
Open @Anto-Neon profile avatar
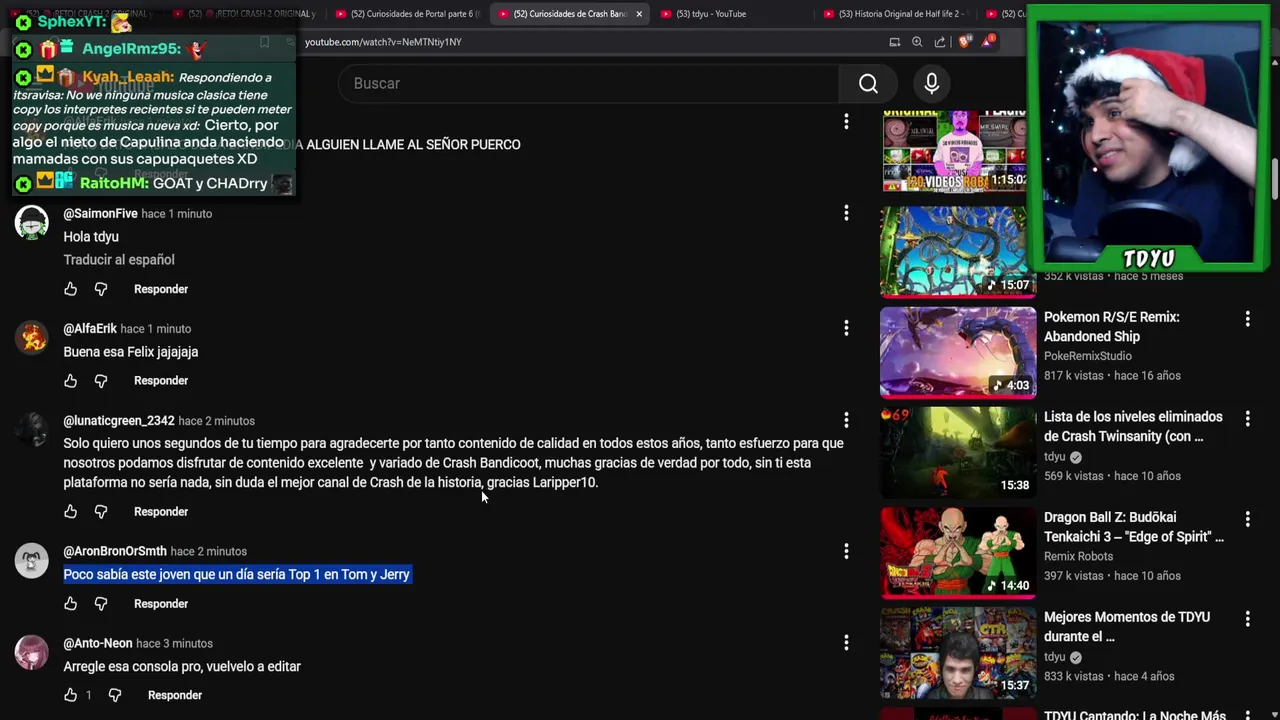[x=31, y=653]
